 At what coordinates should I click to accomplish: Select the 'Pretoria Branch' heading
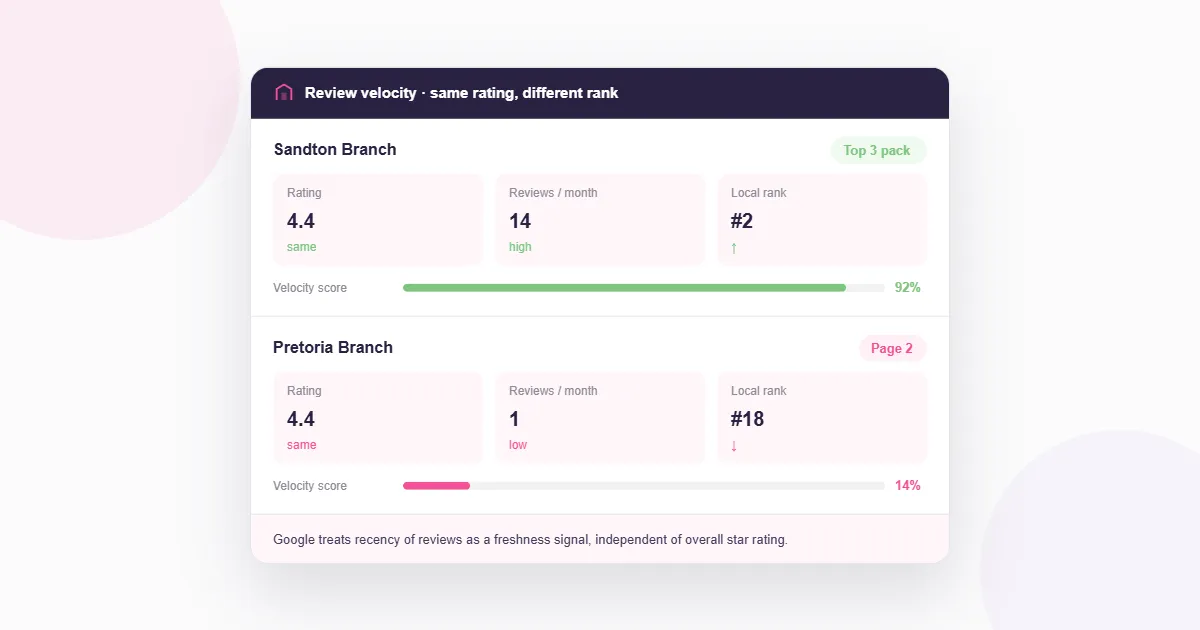click(x=333, y=347)
